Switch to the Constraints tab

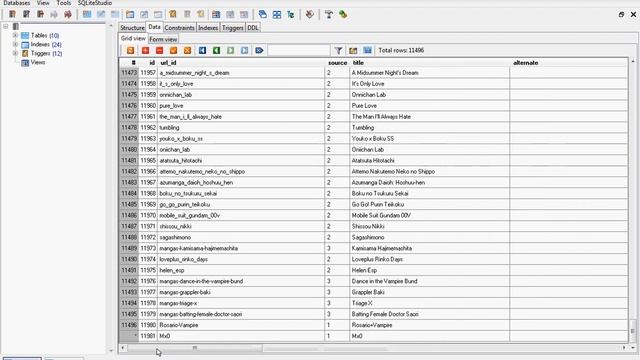click(x=179, y=28)
